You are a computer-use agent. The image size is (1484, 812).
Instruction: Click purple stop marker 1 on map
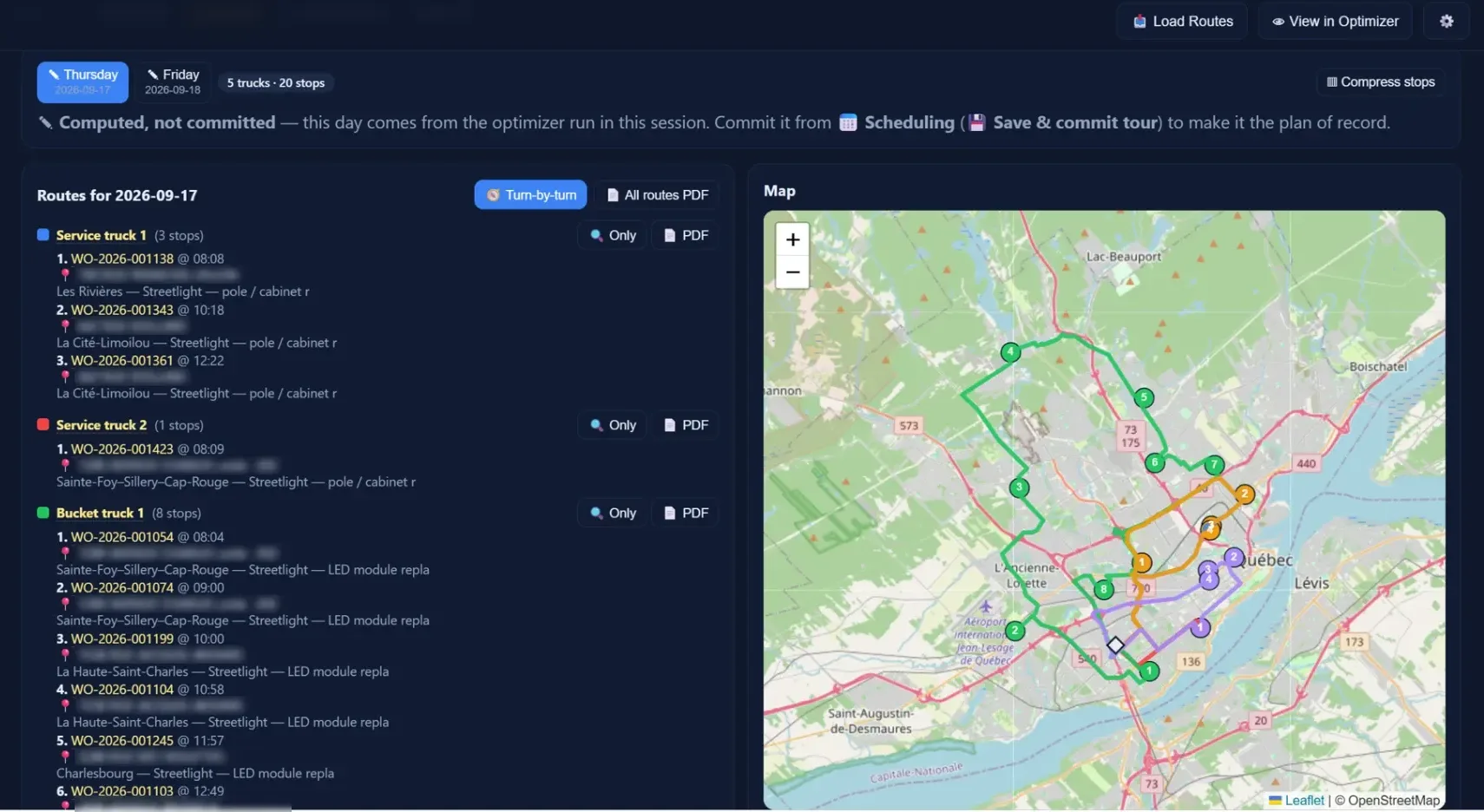click(x=1200, y=627)
